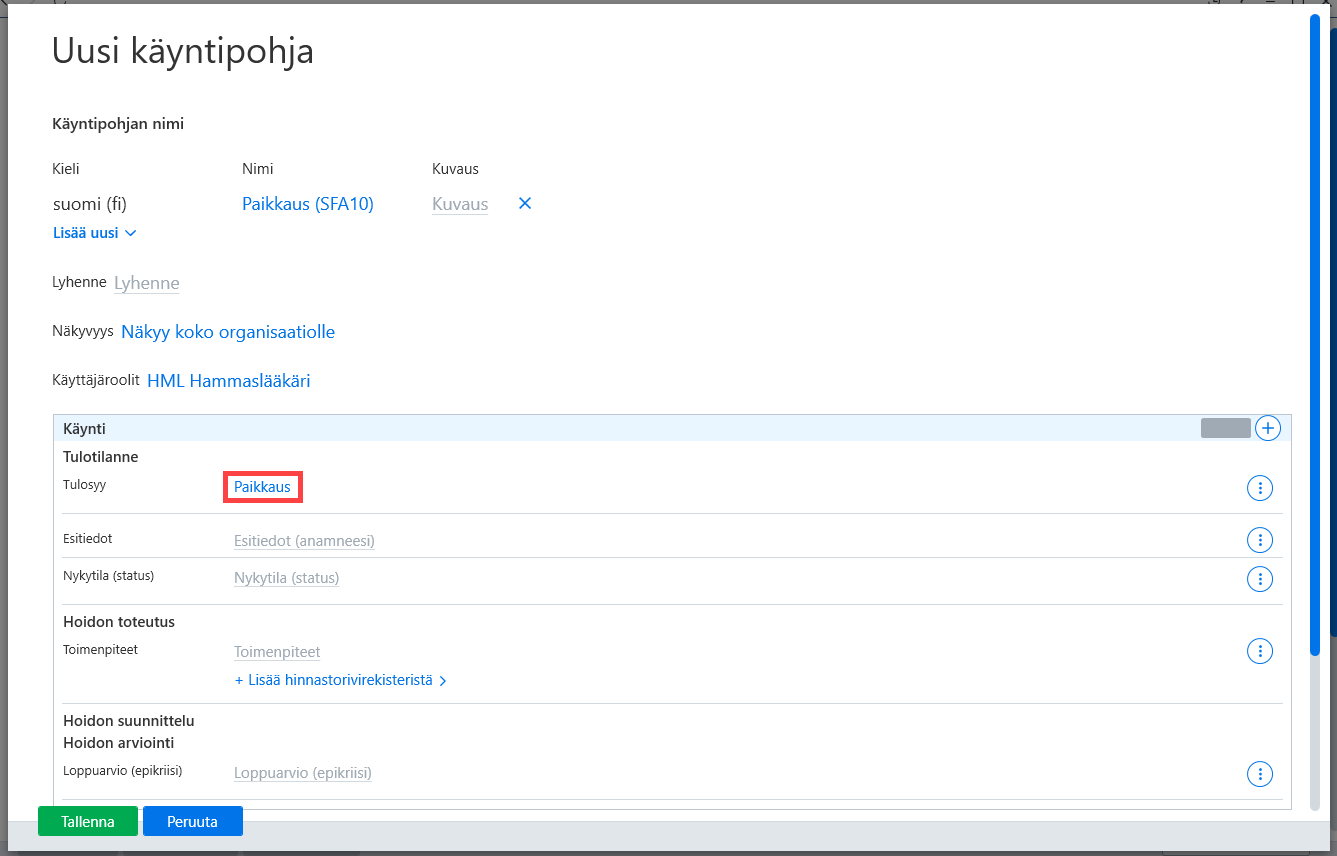The height and width of the screenshot is (856, 1337).
Task: Click the Käynti section header
Action: click(x=672, y=428)
